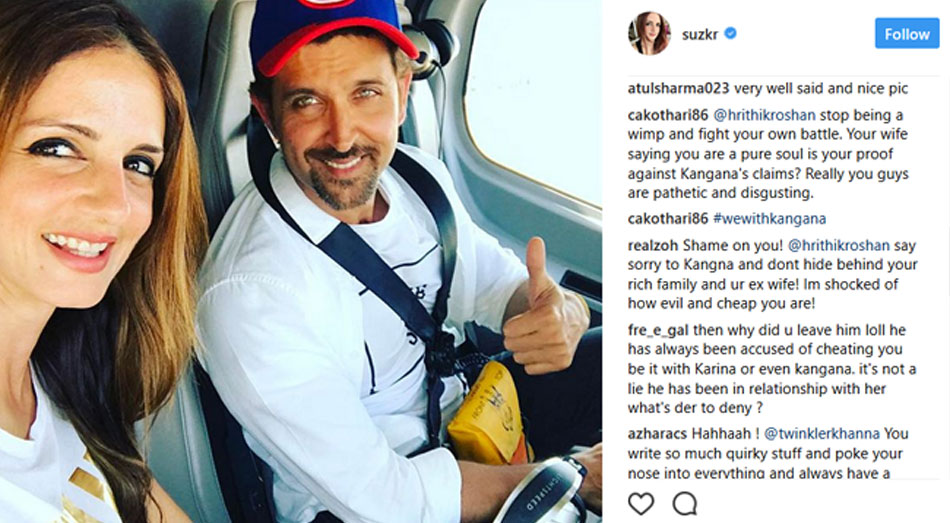Open the comment bubble icon
Viewport: 950px width, 523px height.
[x=685, y=504]
